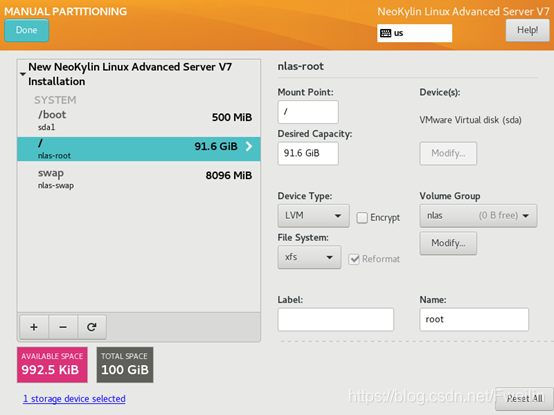Open the Help! button

[528, 30]
